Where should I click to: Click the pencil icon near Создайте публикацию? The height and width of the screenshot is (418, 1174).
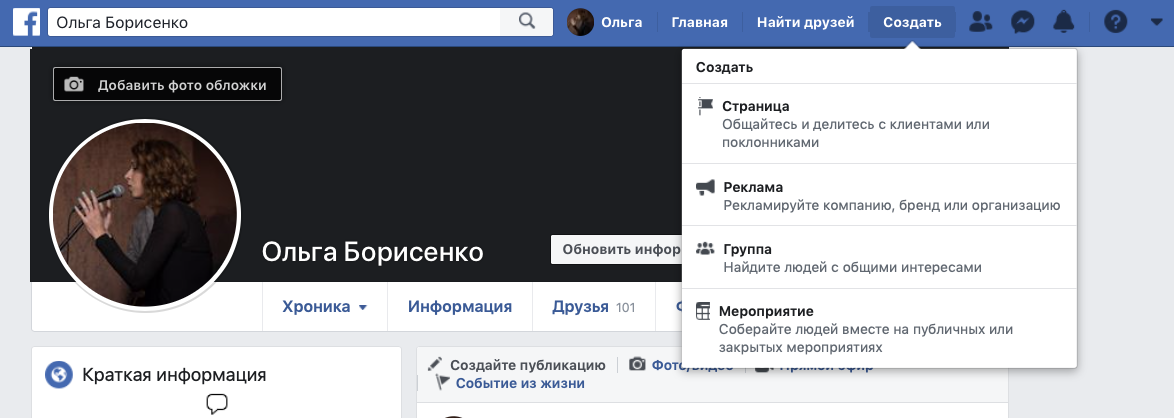point(435,365)
